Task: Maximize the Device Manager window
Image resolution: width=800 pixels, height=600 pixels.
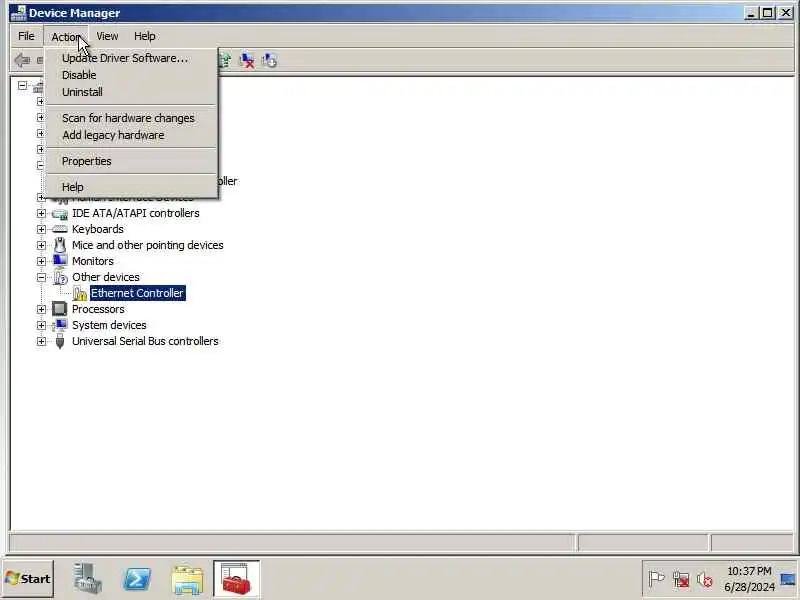Action: (767, 13)
